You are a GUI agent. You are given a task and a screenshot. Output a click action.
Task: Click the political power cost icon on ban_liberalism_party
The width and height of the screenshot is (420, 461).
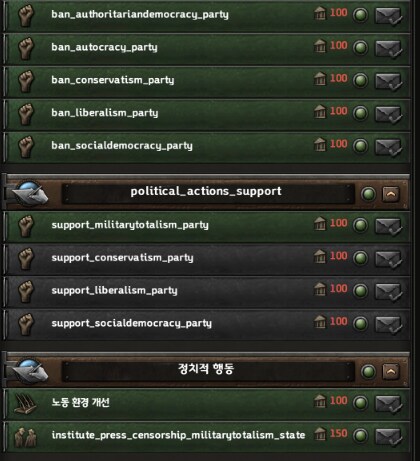(x=320, y=111)
